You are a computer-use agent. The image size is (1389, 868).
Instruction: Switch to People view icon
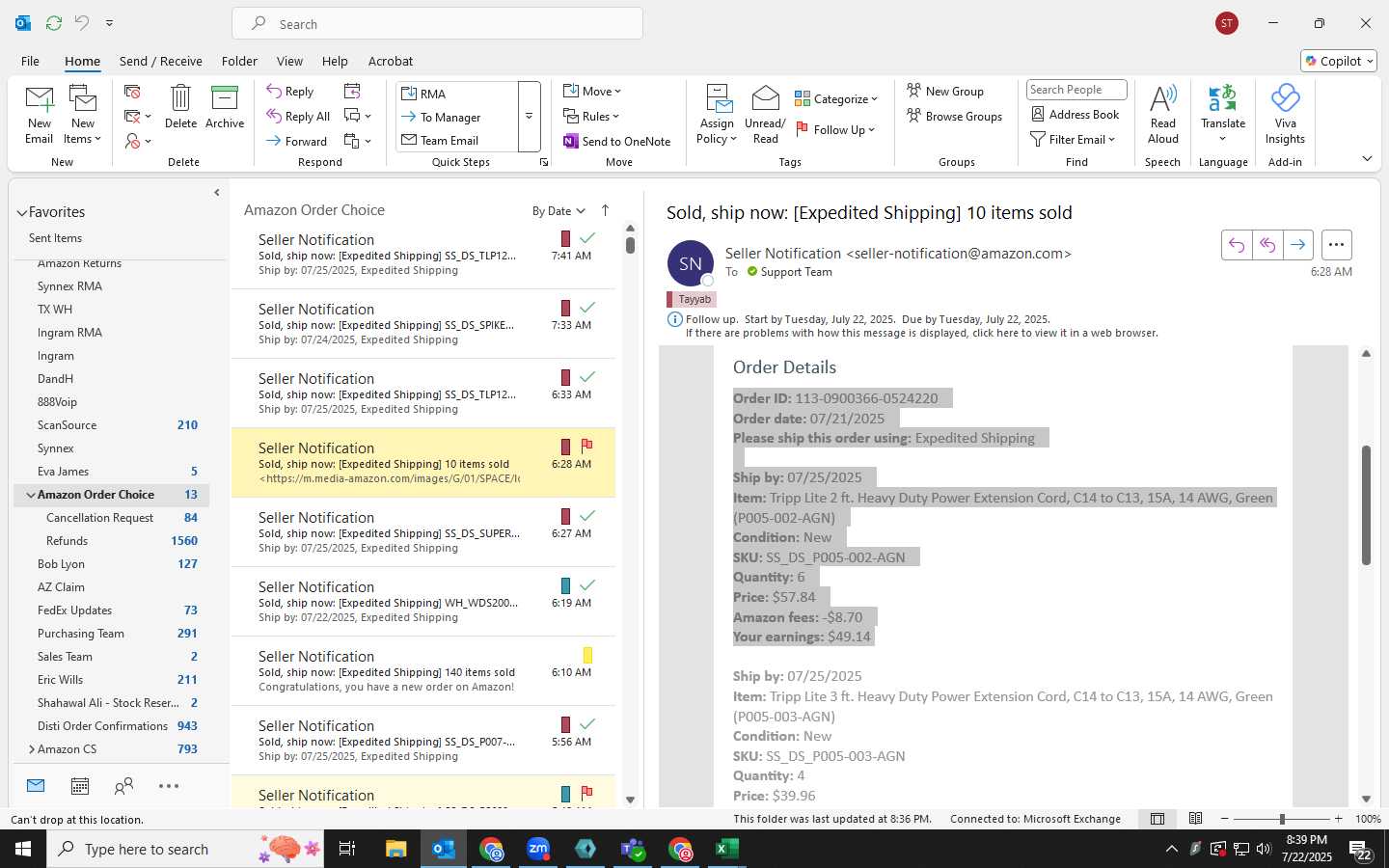click(x=123, y=786)
